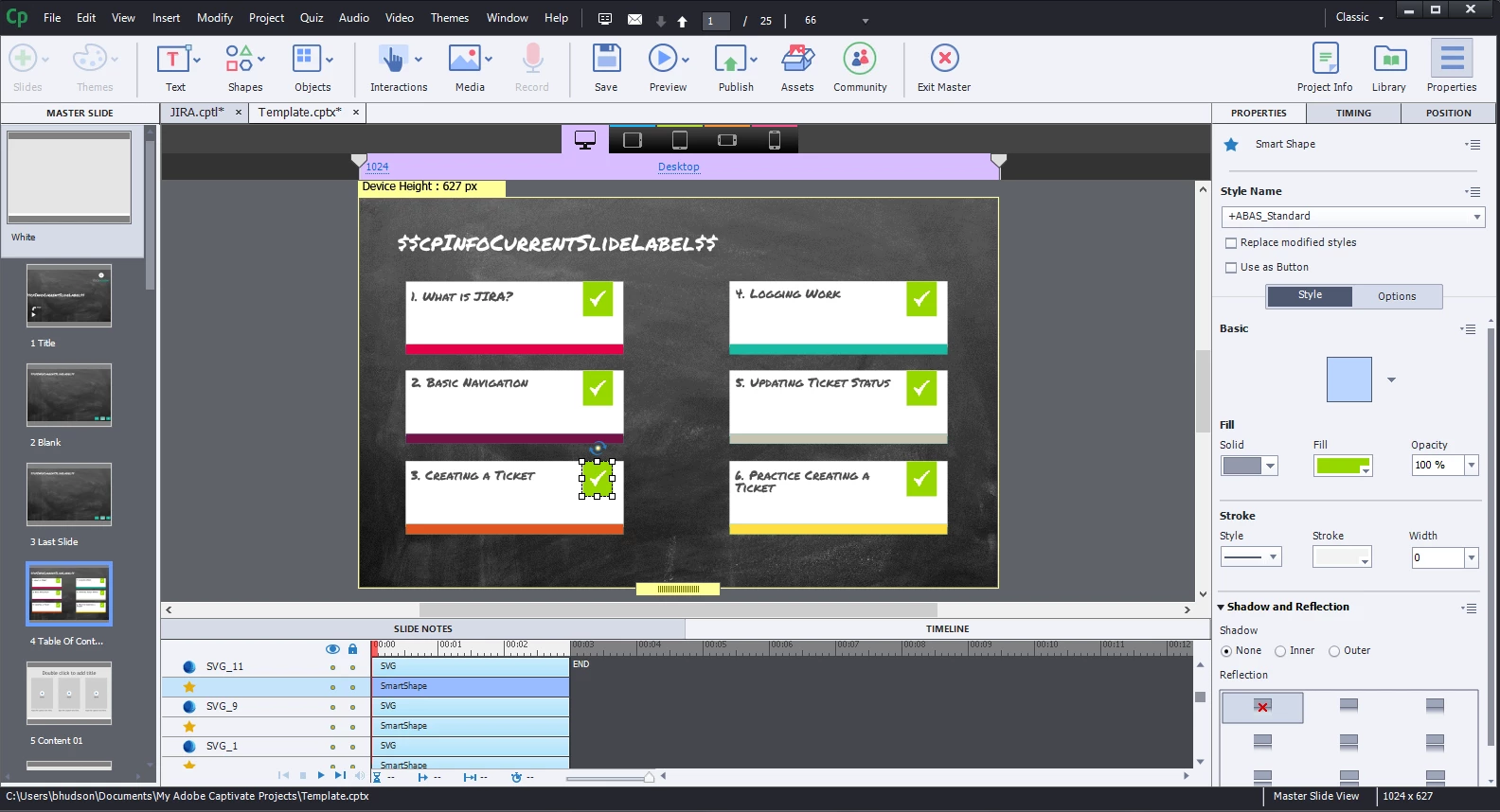This screenshot has height=812, width=1500.
Task: Click the Desktop link in breakpoint bar
Action: point(679,167)
